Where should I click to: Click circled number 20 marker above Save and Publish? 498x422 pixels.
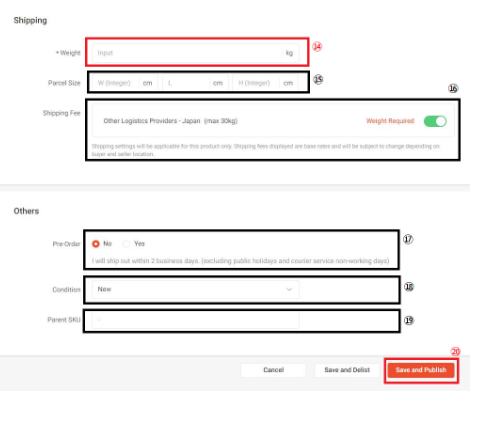click(x=455, y=352)
